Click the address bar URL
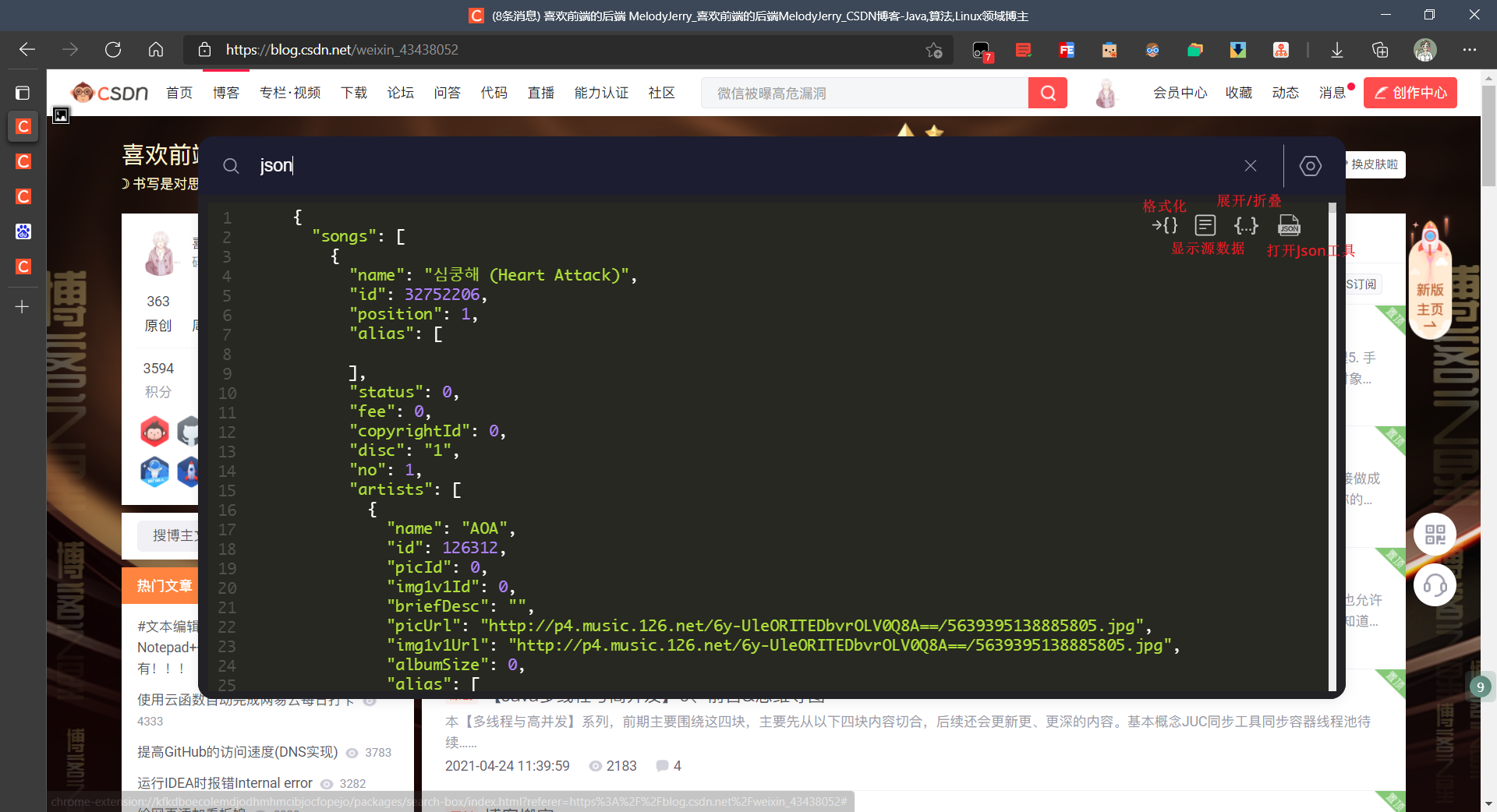Viewport: 1497px width, 812px height. [x=342, y=50]
